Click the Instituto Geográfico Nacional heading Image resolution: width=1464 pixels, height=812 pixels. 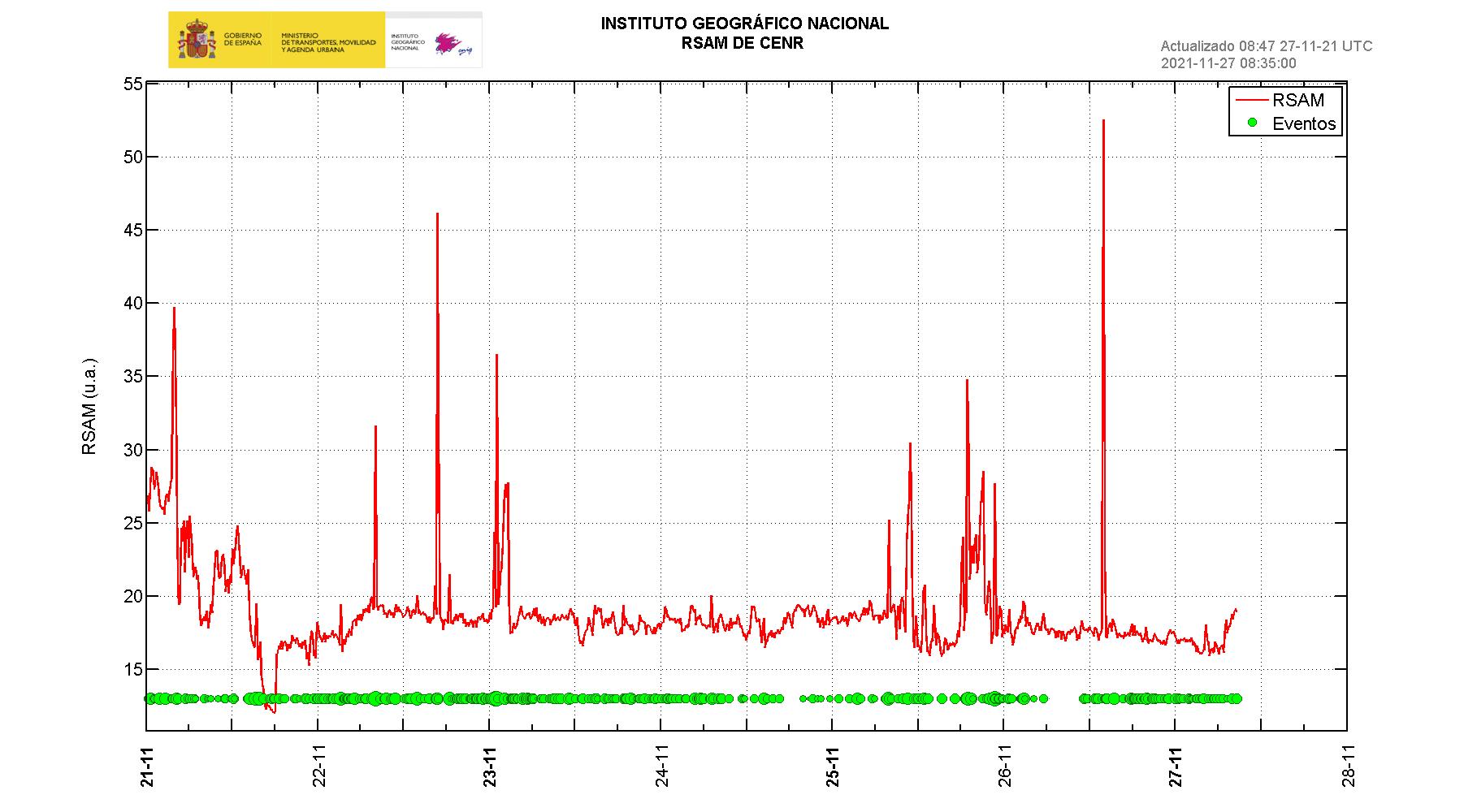tap(744, 24)
